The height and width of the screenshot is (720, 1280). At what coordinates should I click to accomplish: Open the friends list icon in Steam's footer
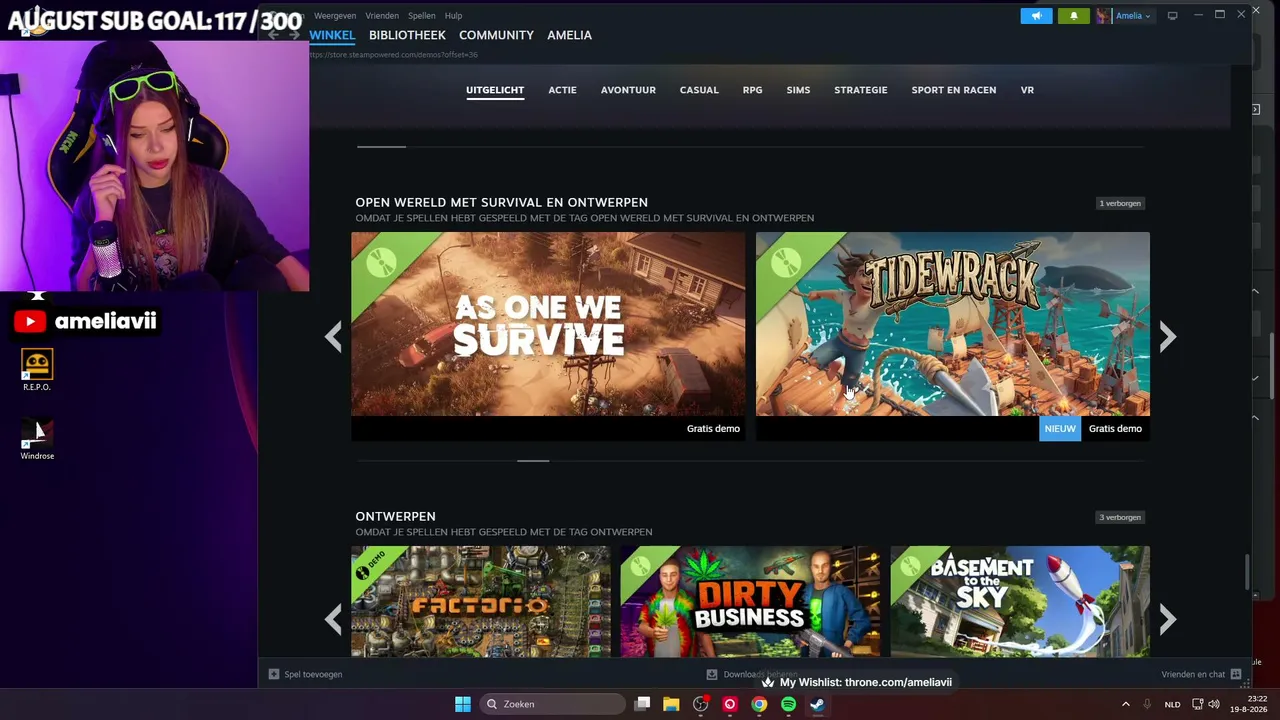click(1236, 674)
